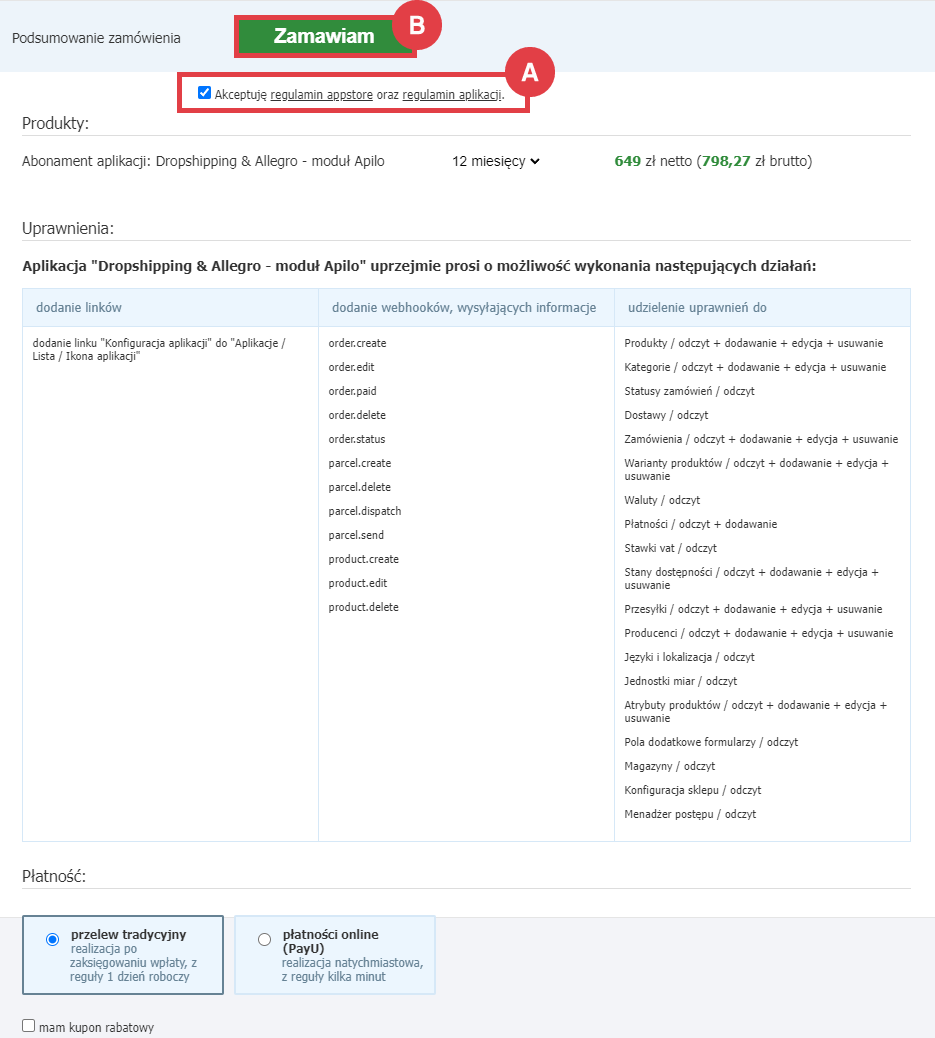Screen dimensions: 935x1038
Task: Click the red circle marker A
Action: [x=529, y=71]
